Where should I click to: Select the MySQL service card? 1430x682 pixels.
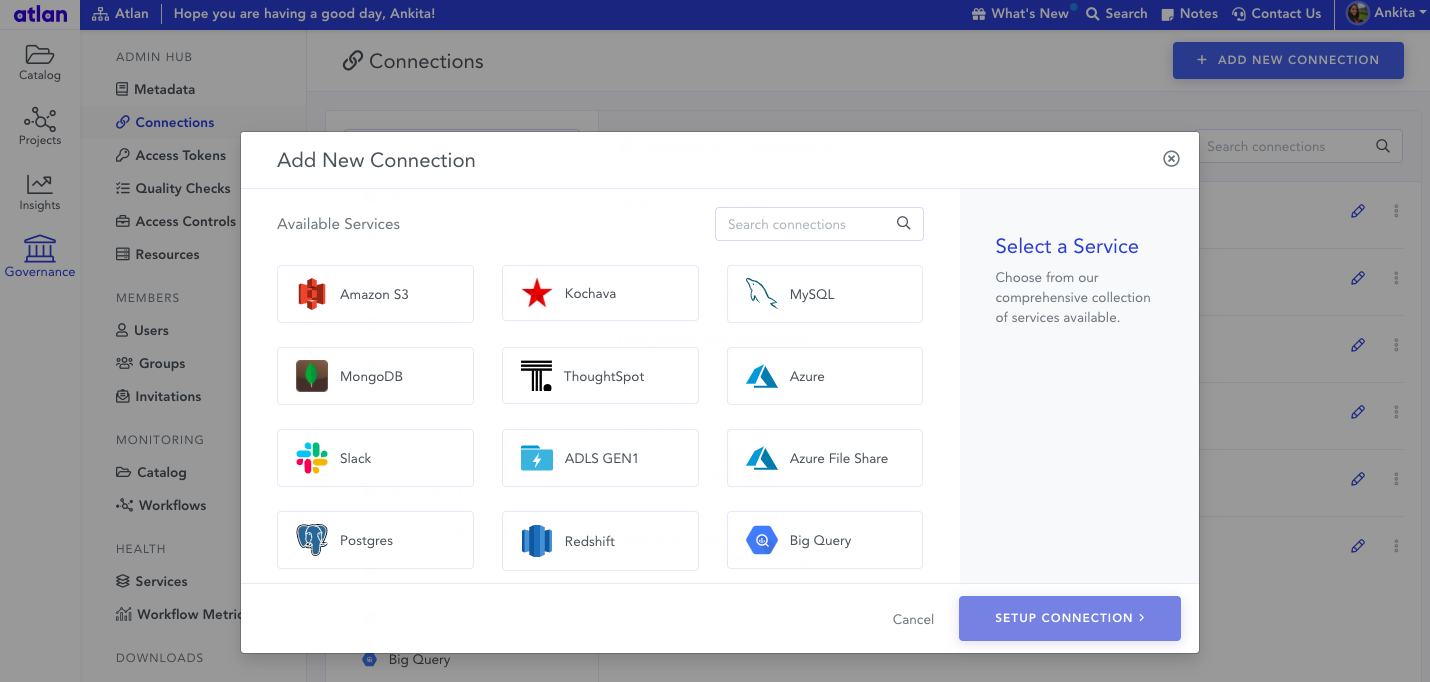pyautogui.click(x=825, y=294)
